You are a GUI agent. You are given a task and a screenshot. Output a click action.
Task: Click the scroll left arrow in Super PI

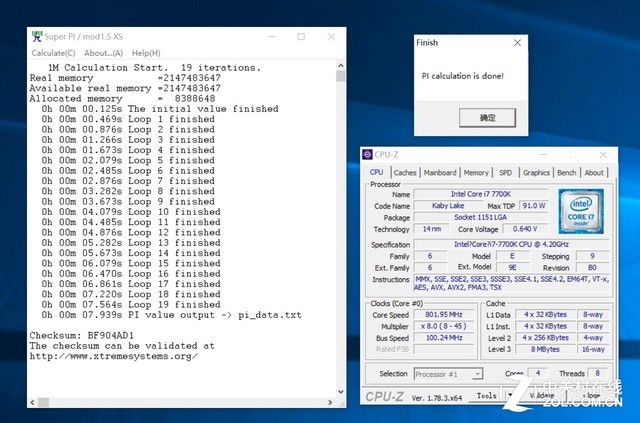tap(33, 402)
